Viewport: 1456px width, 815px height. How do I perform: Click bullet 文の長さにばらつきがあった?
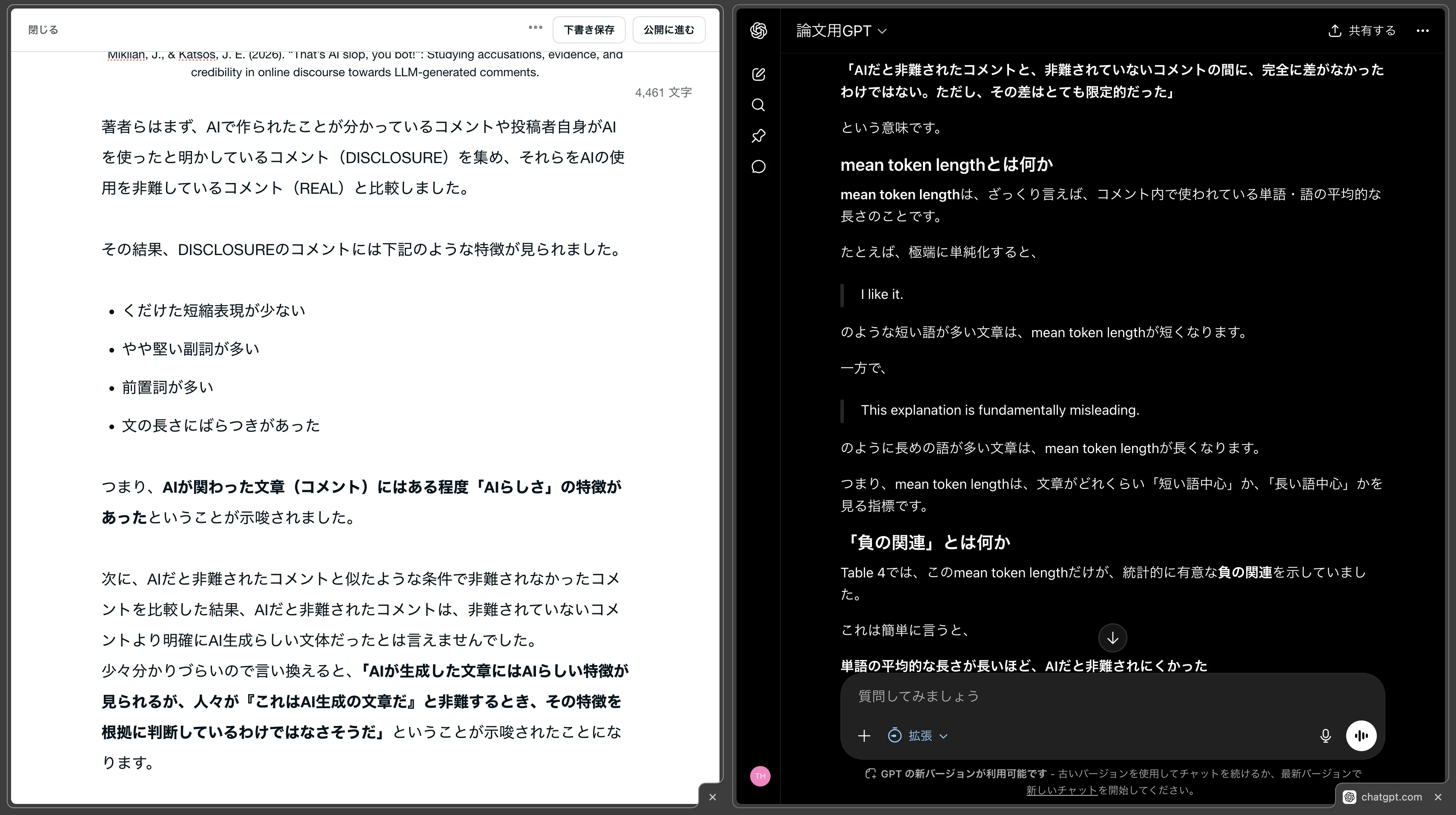pyautogui.click(x=221, y=425)
